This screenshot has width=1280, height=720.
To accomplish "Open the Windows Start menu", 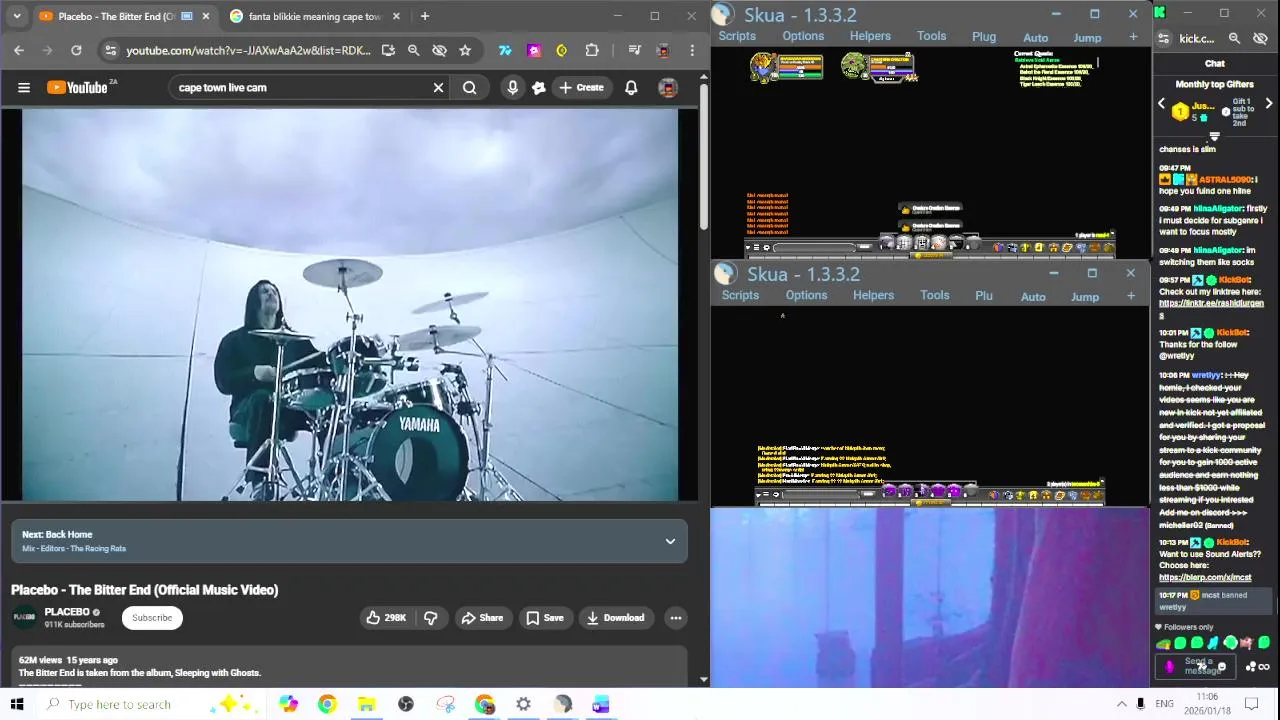I will pos(16,704).
